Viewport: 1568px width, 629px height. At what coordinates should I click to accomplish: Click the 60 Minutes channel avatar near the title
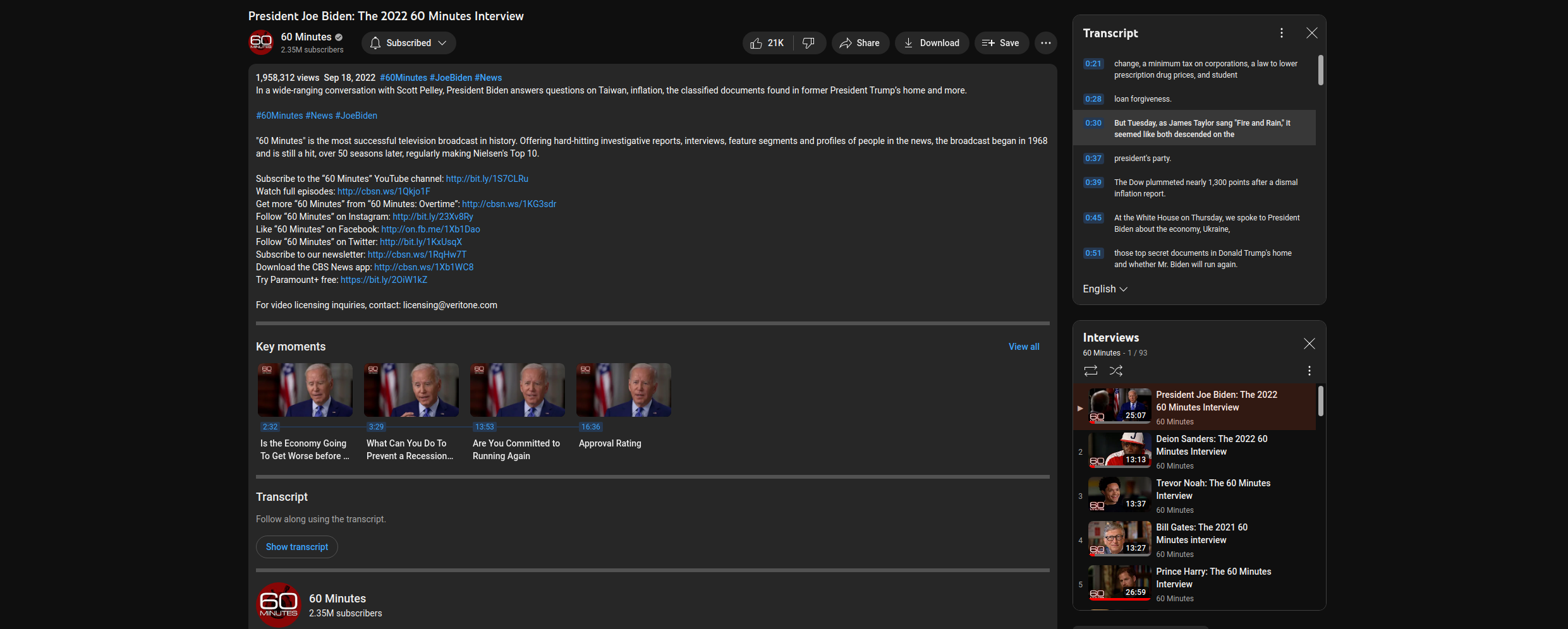coord(261,43)
